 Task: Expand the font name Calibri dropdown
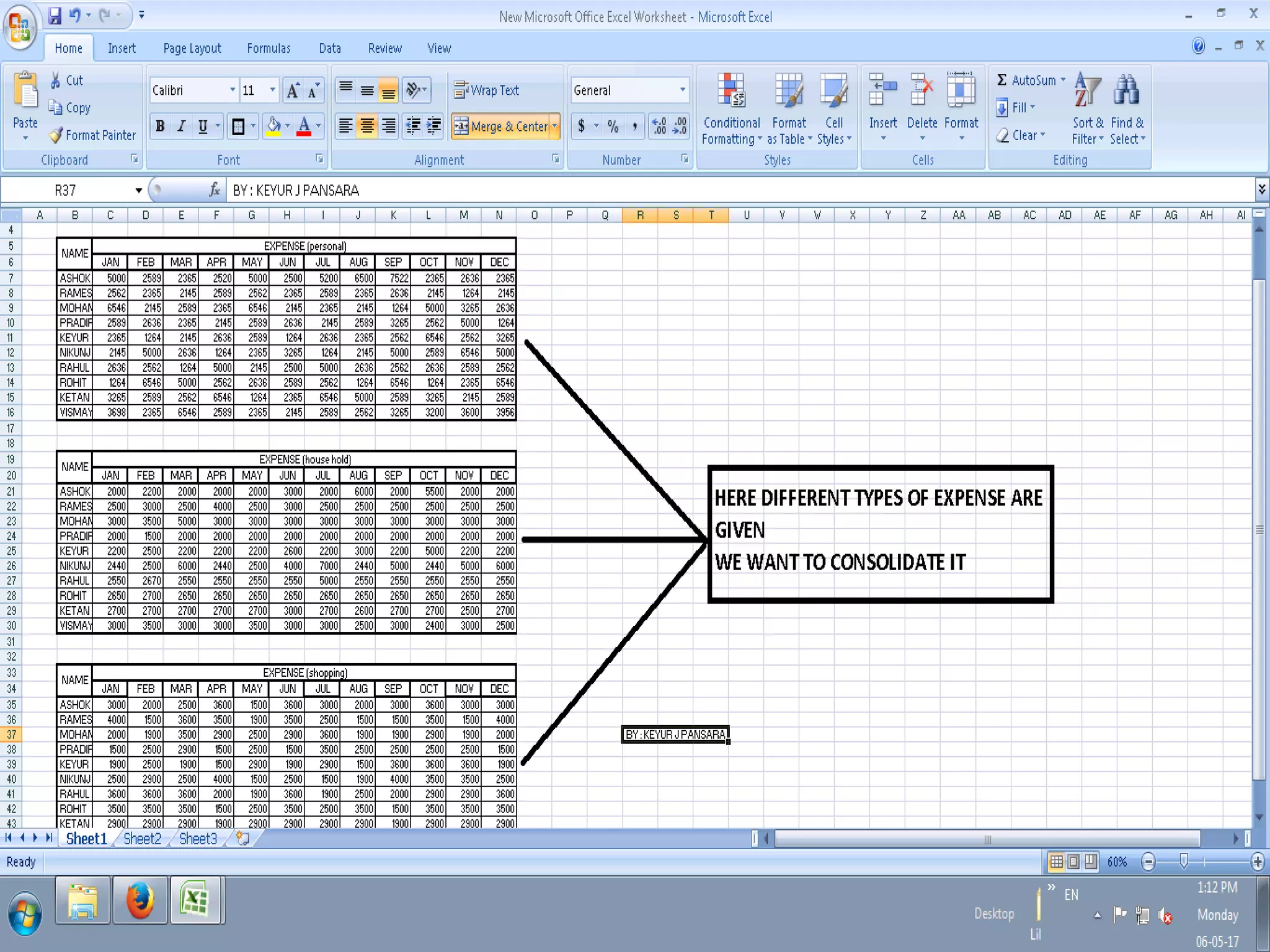tap(233, 90)
